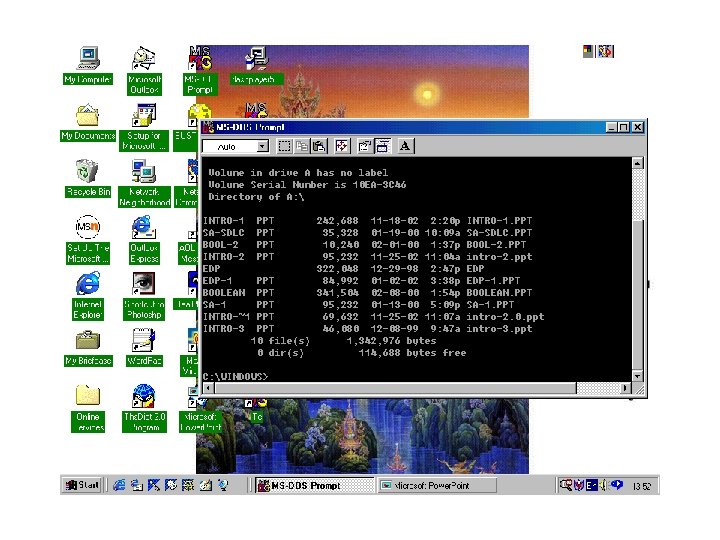Select the MSN Set Up desktop icon
The image size is (720, 540).
point(88,239)
